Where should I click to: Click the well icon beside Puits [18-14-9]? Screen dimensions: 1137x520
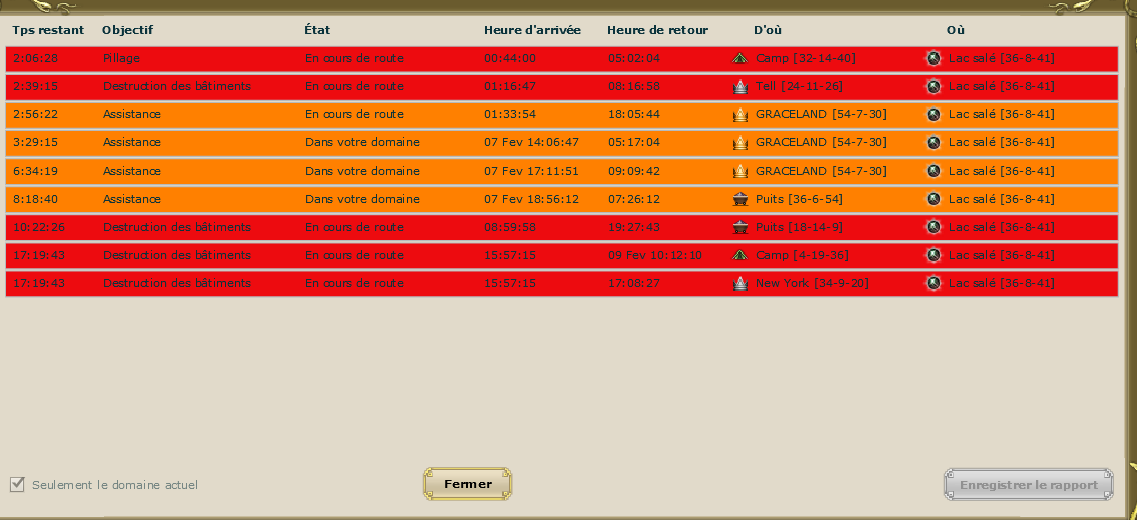point(740,227)
